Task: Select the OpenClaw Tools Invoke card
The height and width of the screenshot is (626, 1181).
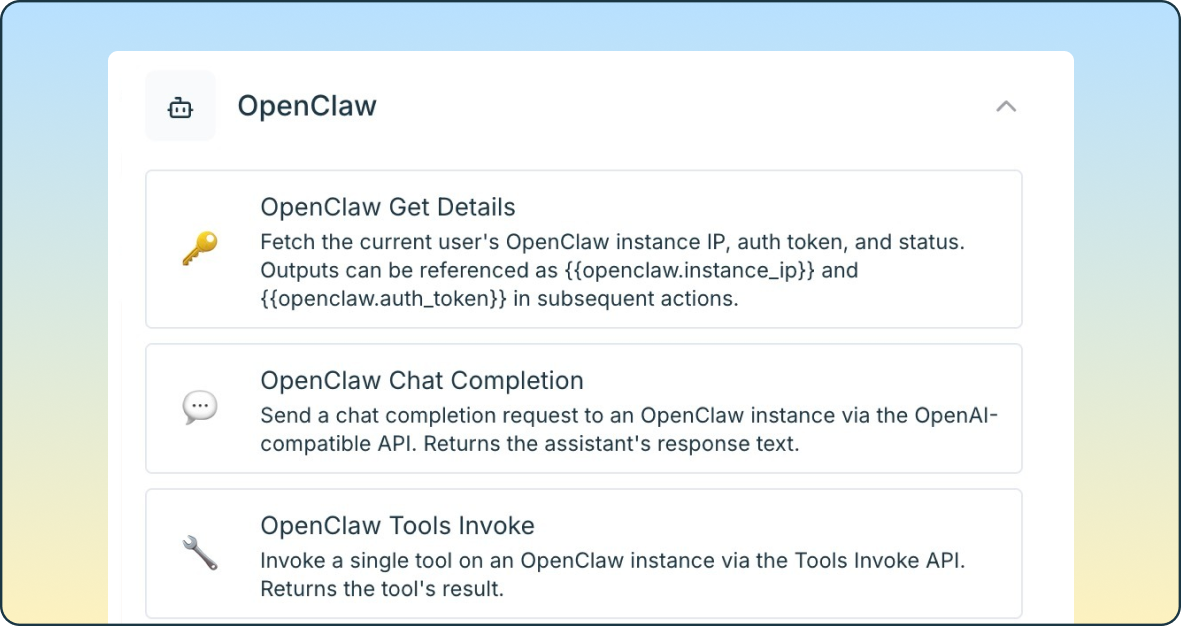Action: [x=583, y=553]
